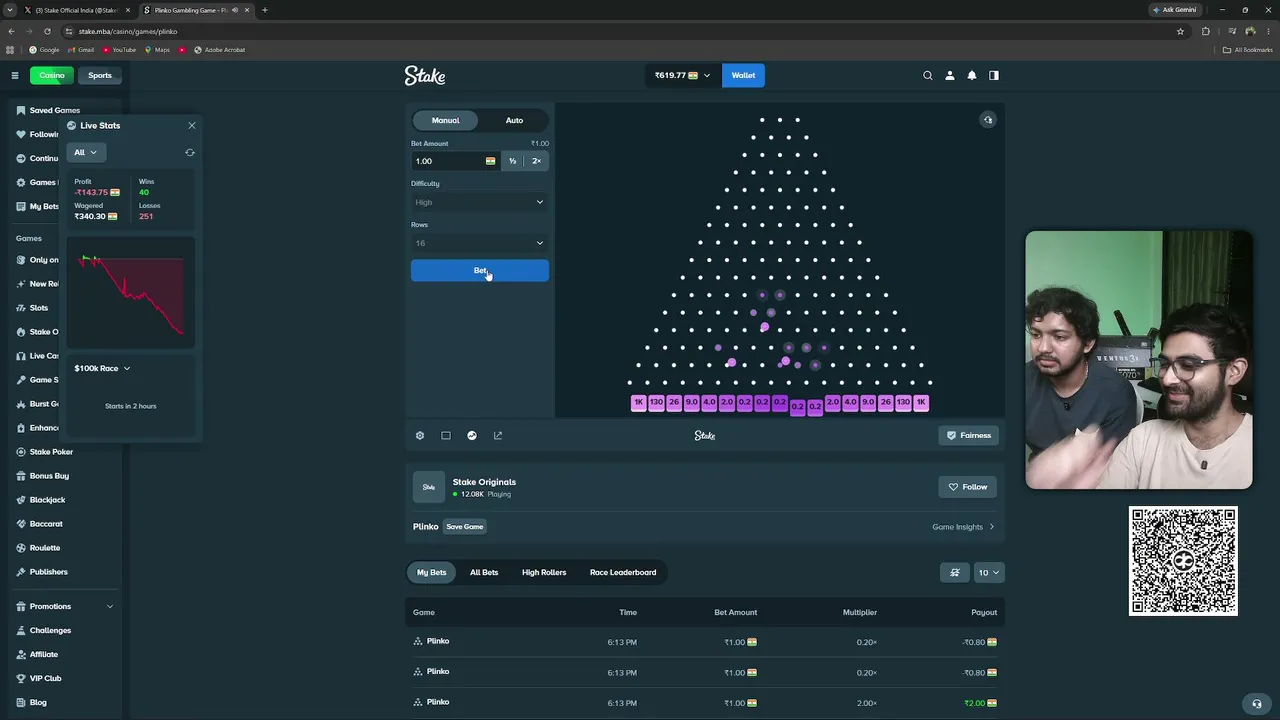Viewport: 1280px width, 720px height.
Task: Open the All filter in Live Stats
Action: [x=85, y=152]
